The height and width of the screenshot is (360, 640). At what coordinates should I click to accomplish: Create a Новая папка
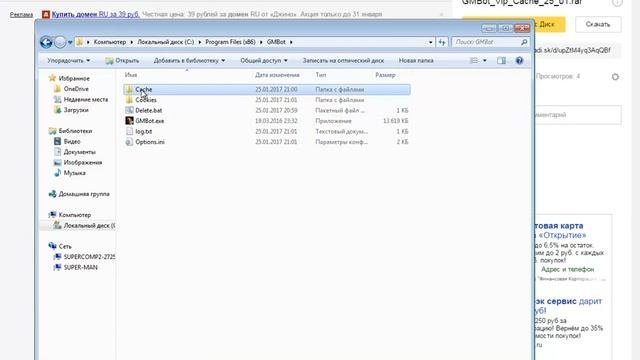pyautogui.click(x=416, y=60)
